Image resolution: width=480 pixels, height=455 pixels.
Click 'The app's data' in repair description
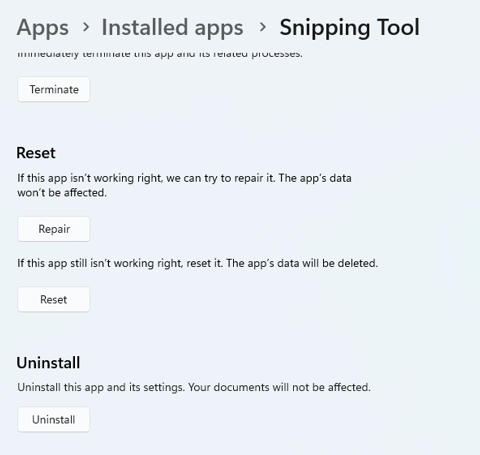[315, 178]
